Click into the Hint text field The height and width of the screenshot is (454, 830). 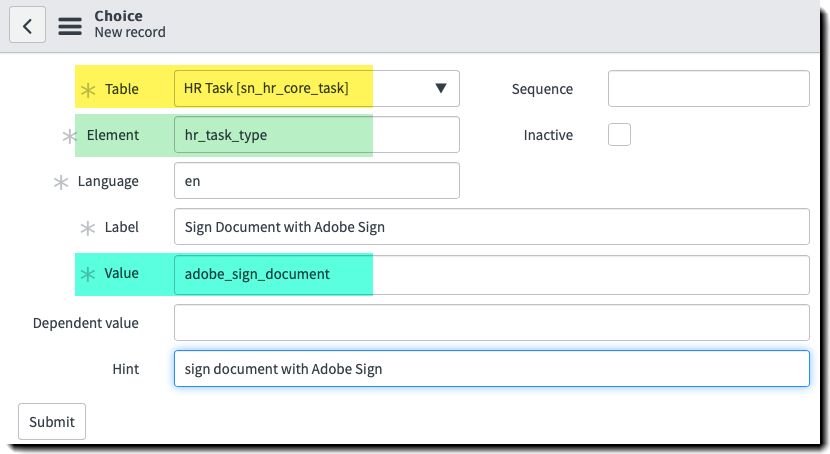(x=492, y=368)
